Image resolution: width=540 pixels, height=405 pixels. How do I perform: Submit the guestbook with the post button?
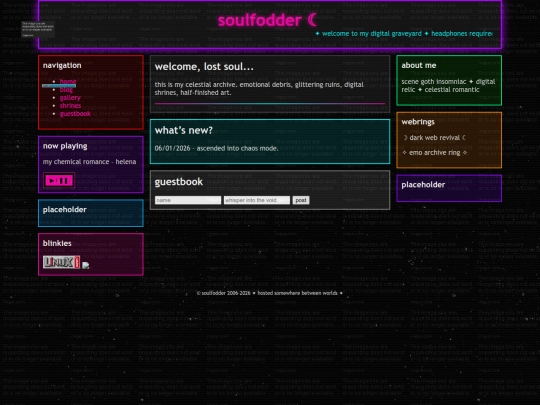pyautogui.click(x=301, y=200)
